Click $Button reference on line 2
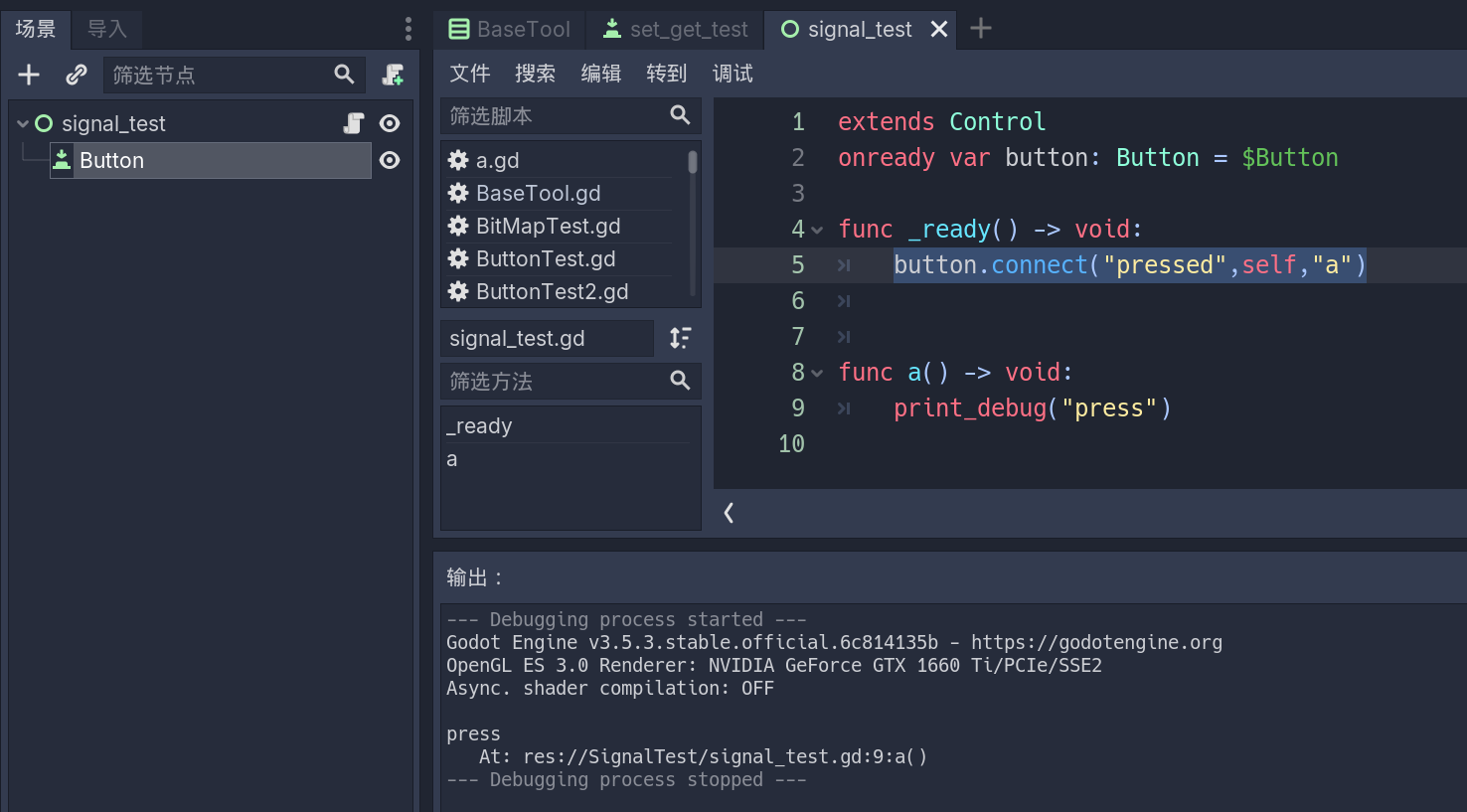1467x812 pixels. pyautogui.click(x=1290, y=158)
